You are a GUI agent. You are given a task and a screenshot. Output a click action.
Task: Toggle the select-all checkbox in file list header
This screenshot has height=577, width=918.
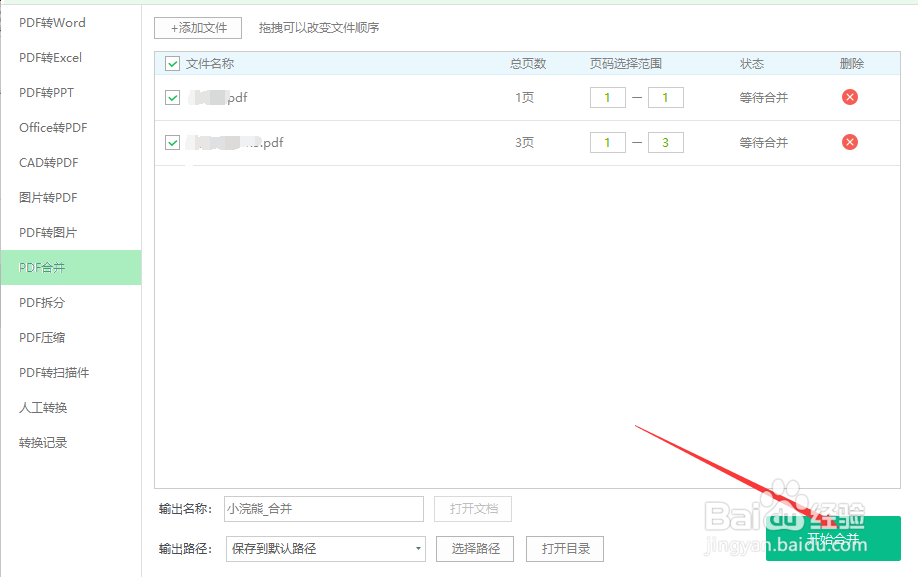point(170,63)
